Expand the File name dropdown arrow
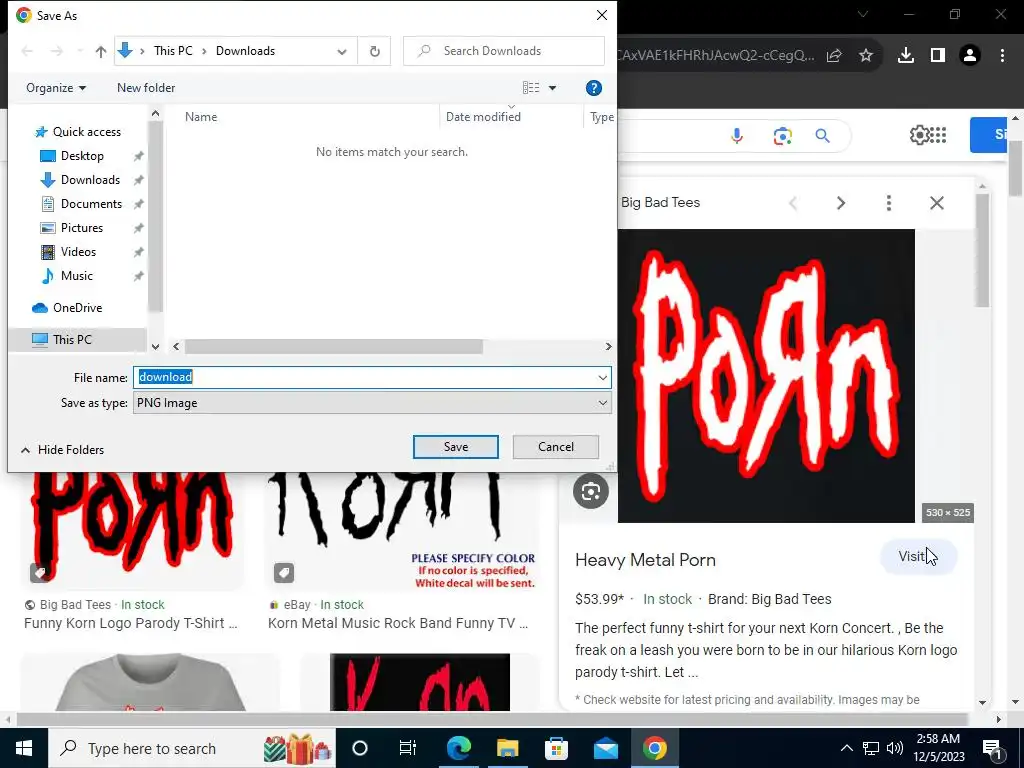The image size is (1024, 768). click(x=602, y=377)
